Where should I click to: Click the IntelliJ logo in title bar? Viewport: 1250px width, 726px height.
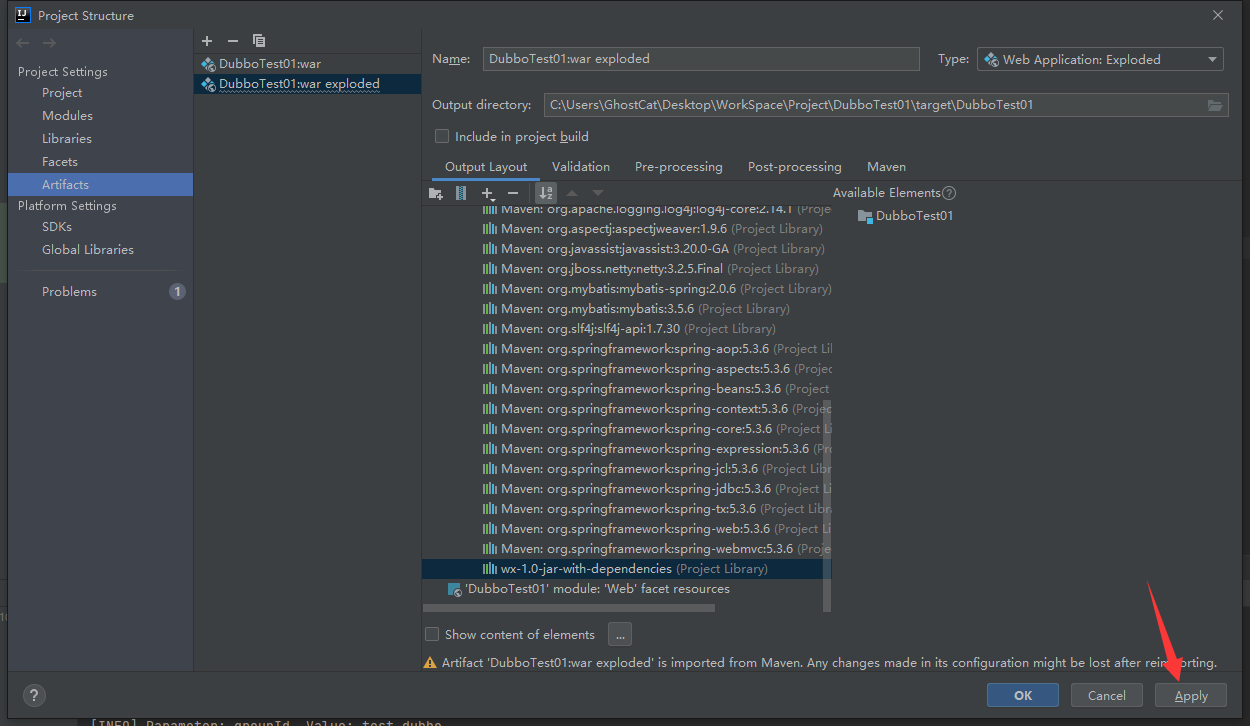(23, 15)
